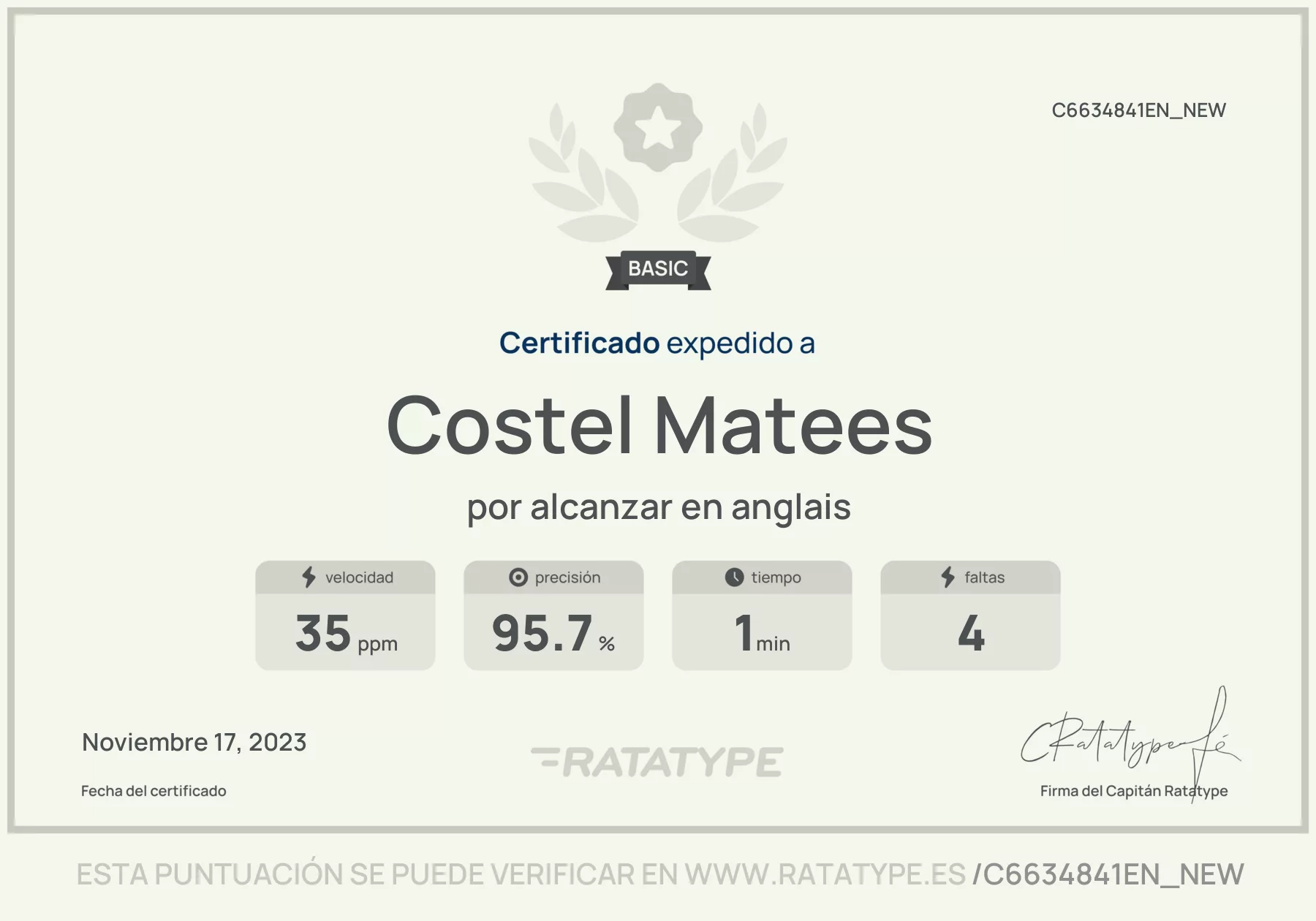The height and width of the screenshot is (921, 1316).
Task: Click the target precisión icon
Action: click(x=518, y=577)
